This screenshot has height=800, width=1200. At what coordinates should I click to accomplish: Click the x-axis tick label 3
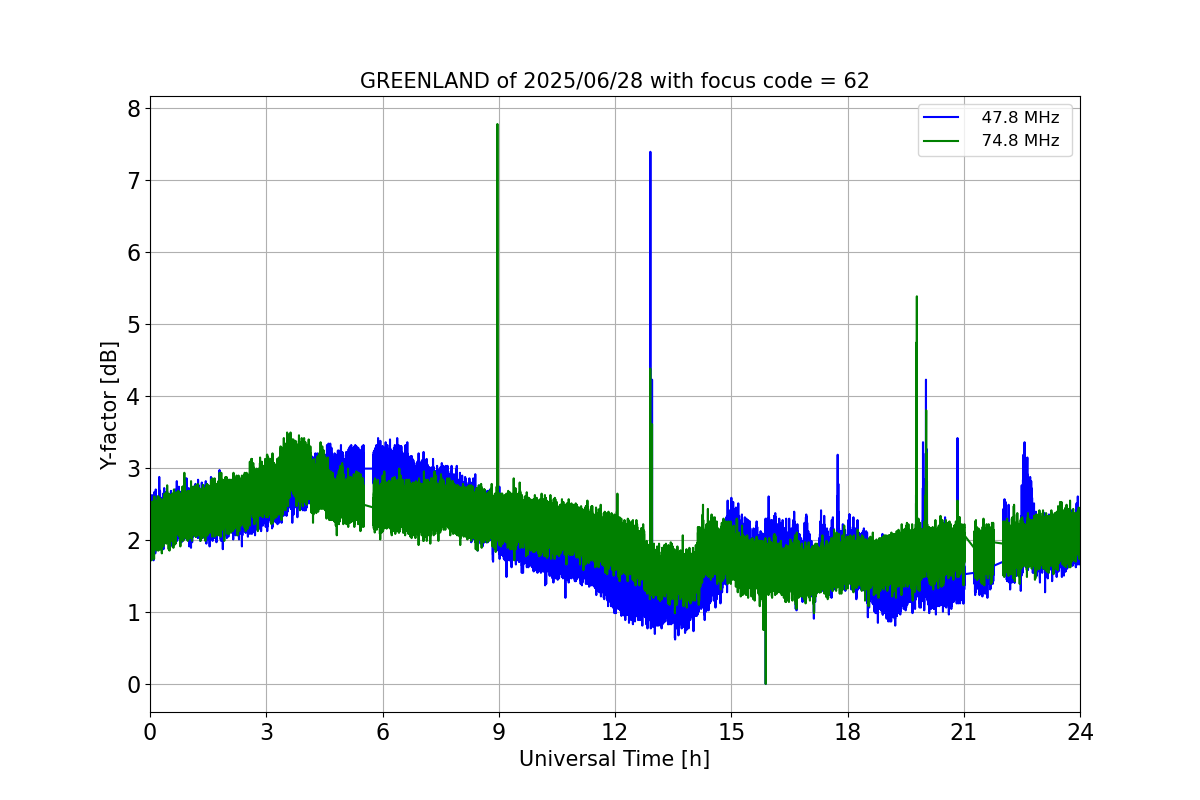pyautogui.click(x=266, y=732)
